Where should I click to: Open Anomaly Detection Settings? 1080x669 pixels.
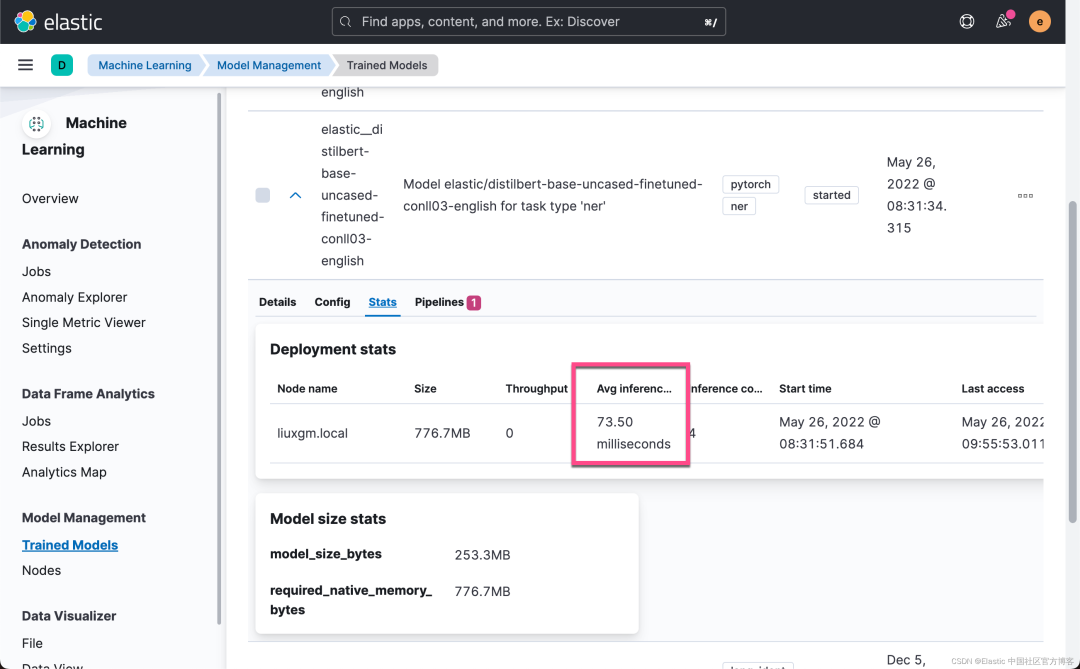coord(47,348)
